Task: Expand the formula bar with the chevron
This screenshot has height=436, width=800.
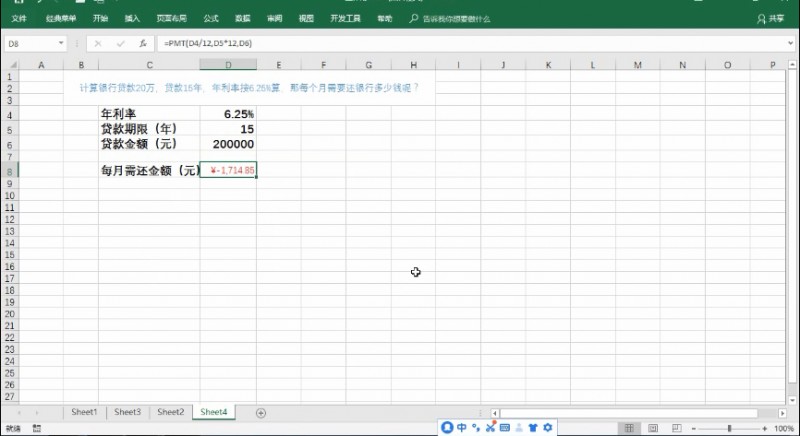Action: tap(790, 43)
